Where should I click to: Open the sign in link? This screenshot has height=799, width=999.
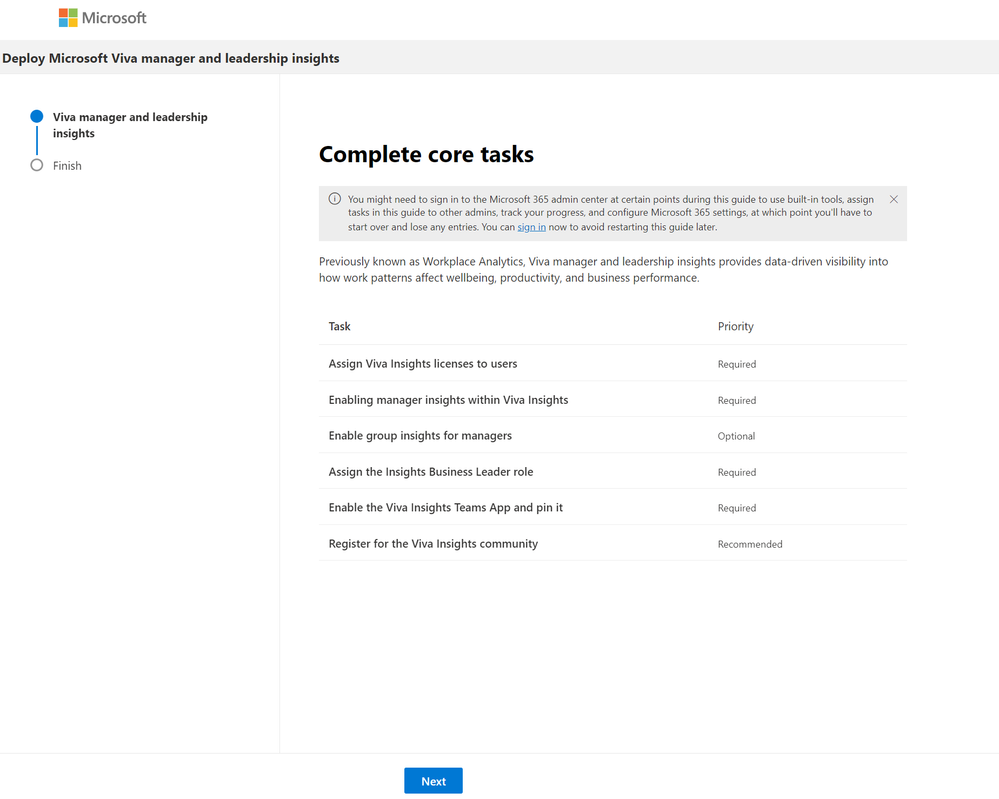pyautogui.click(x=531, y=227)
